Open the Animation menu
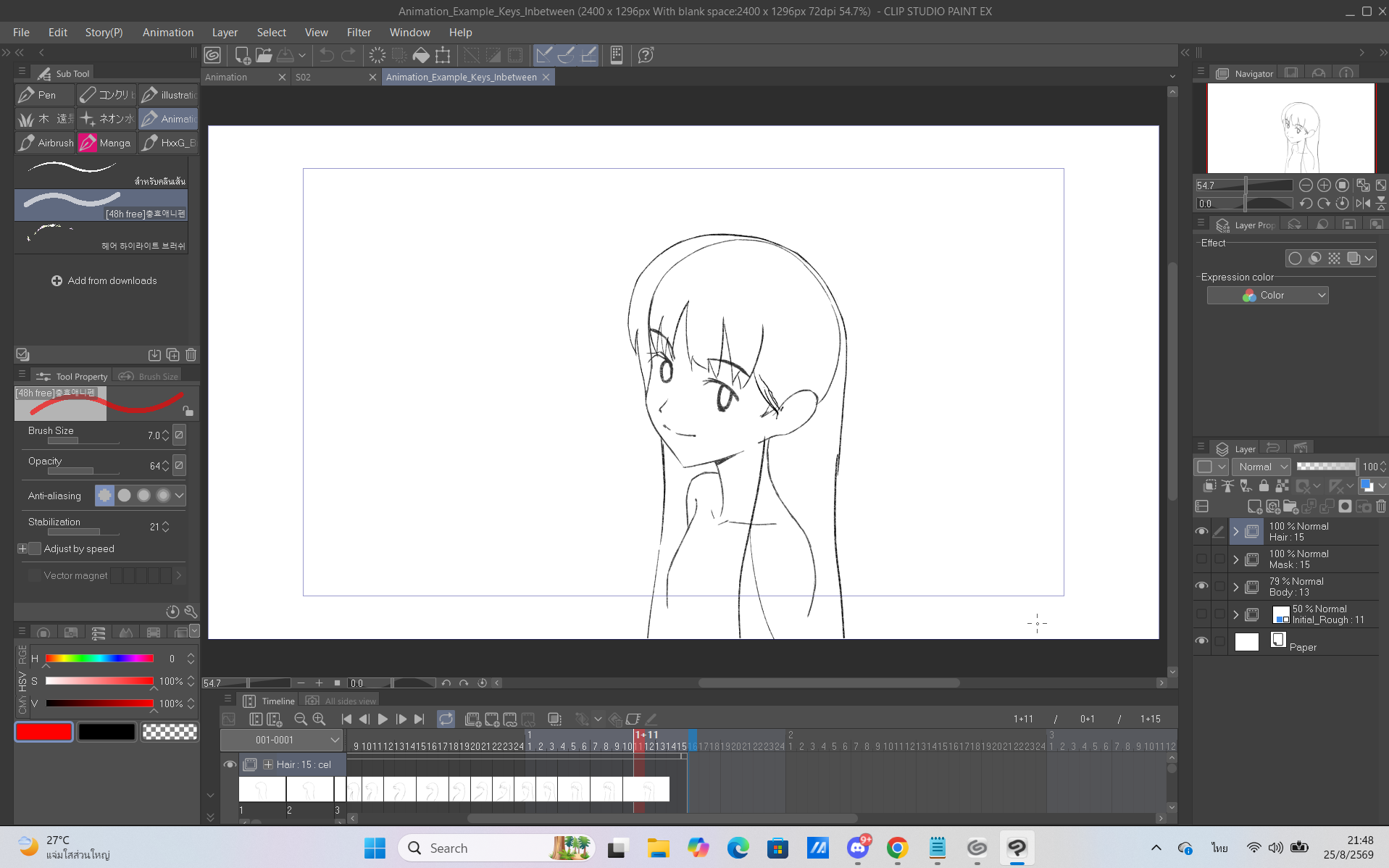The width and height of the screenshot is (1389, 868). 168,32
